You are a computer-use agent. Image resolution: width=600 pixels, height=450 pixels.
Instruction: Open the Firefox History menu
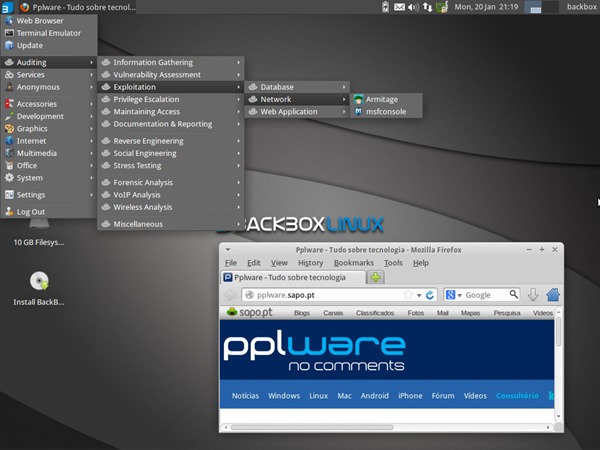click(311, 263)
